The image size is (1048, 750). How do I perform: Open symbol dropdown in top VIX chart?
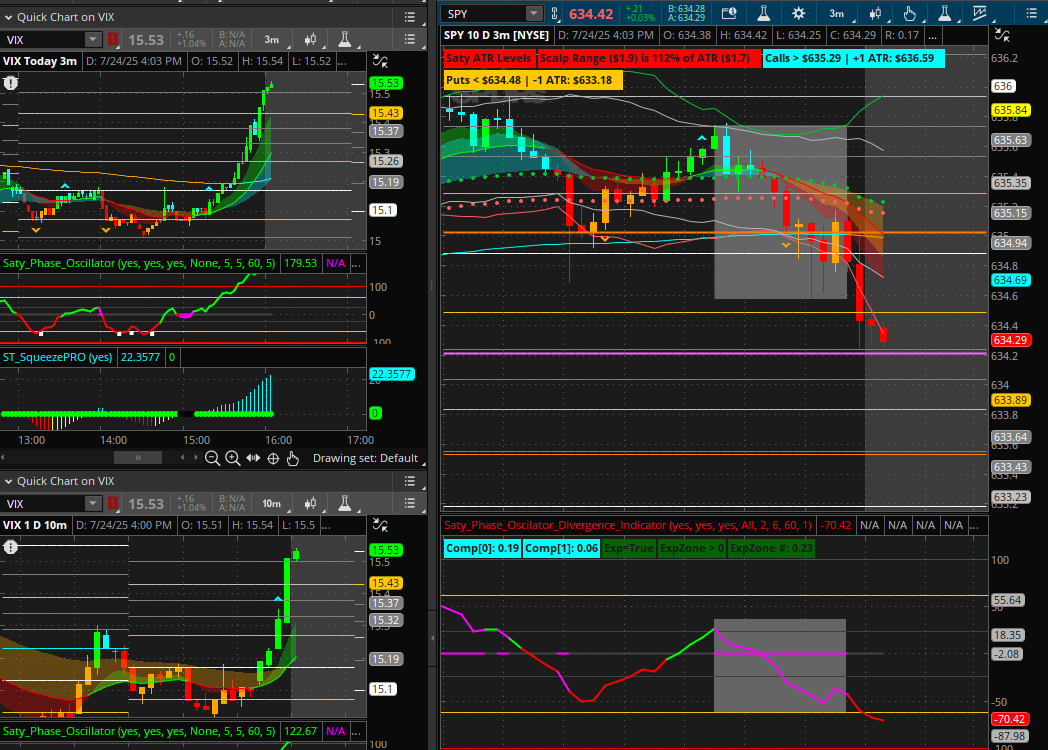[93, 40]
